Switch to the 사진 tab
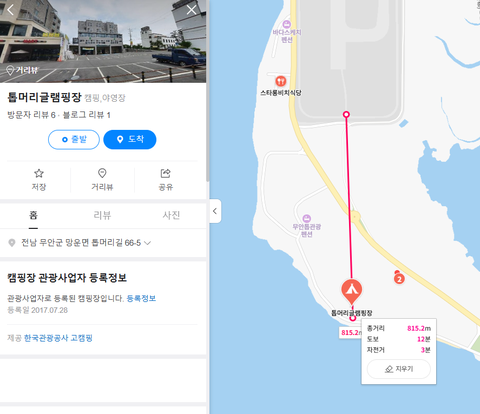 (171, 215)
